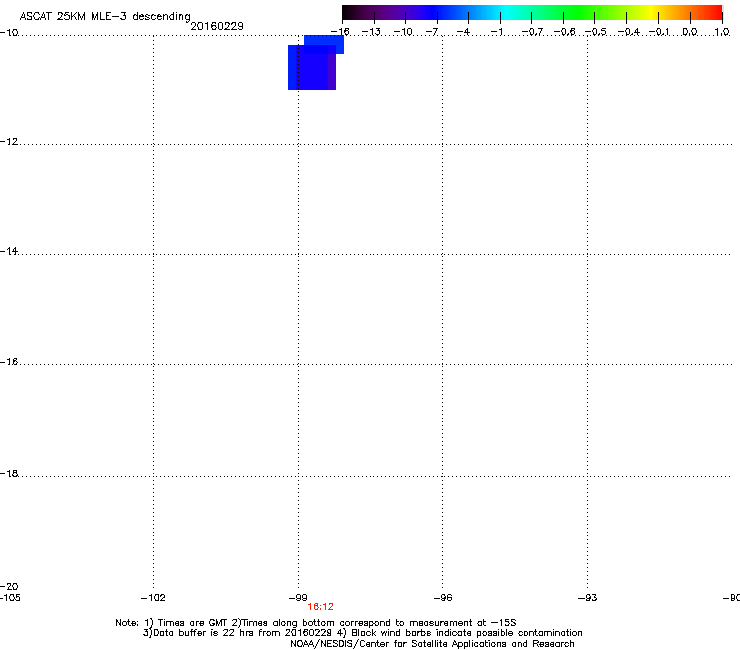
Task: Click the red 16:12 pass time label
Action: coord(320,607)
